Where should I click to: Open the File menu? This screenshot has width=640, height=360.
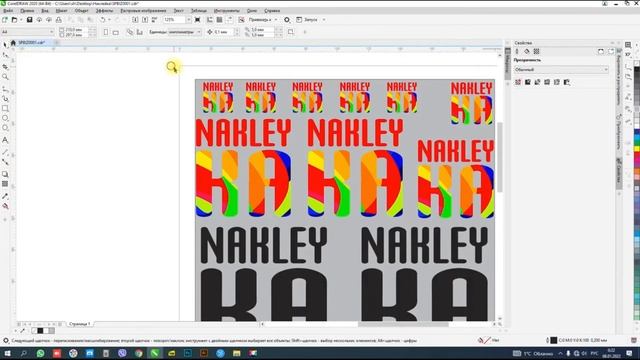[8, 11]
